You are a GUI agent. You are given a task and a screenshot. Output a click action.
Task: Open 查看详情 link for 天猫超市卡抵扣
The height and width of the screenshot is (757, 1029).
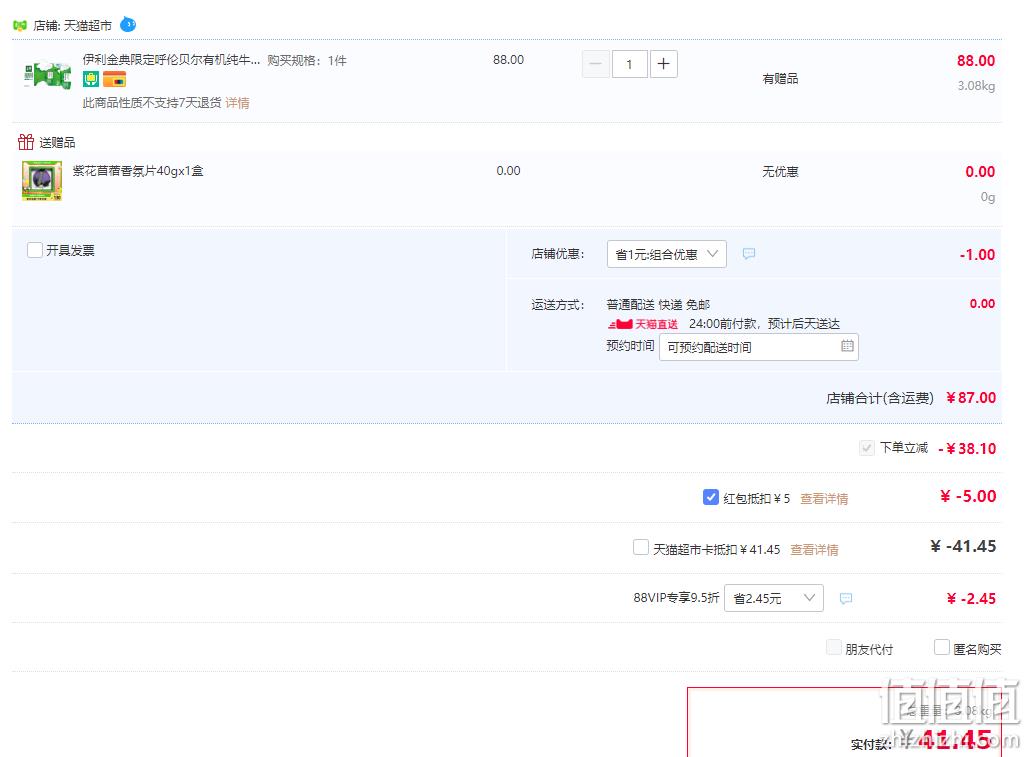pyautogui.click(x=814, y=550)
